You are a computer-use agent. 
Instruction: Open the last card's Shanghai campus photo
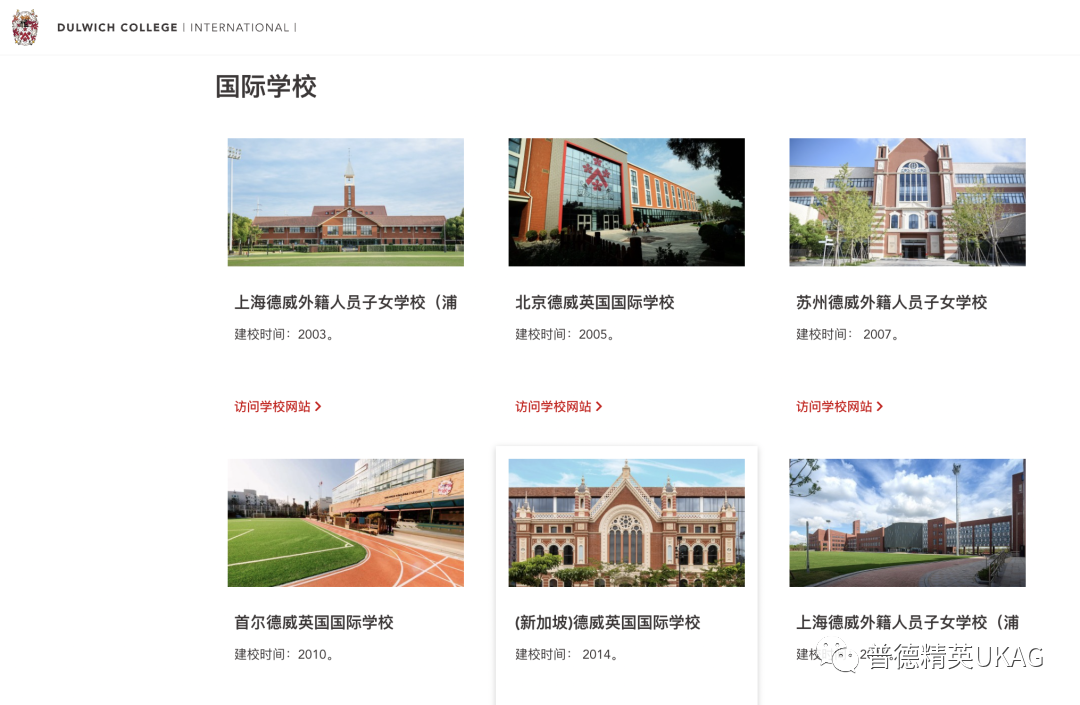[907, 523]
